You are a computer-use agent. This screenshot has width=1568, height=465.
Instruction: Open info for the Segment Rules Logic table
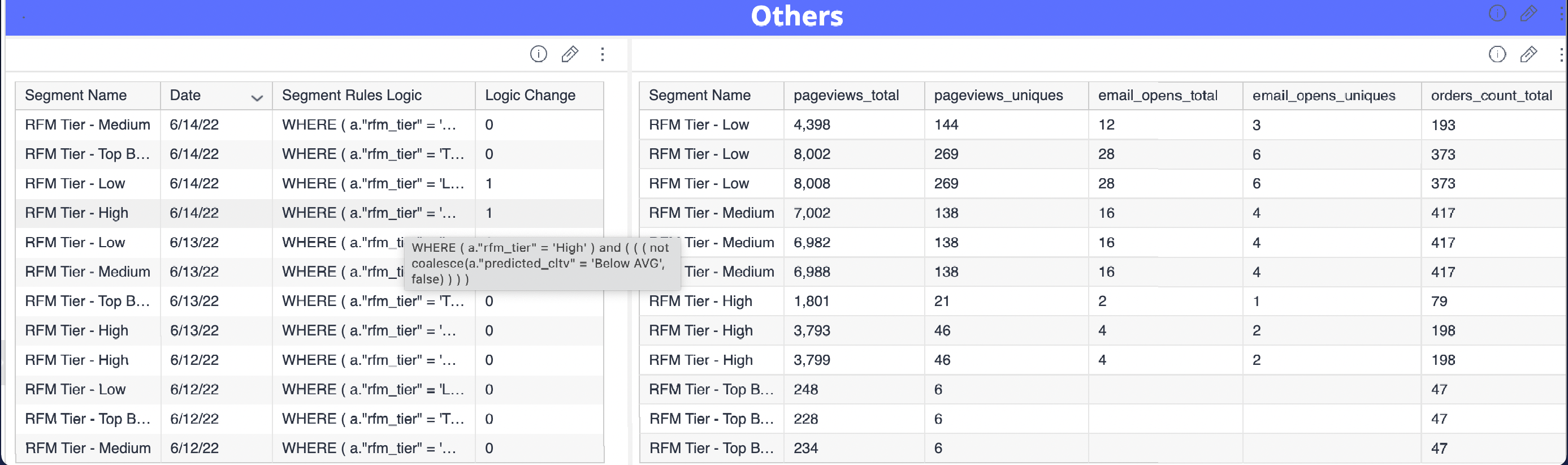tap(538, 54)
